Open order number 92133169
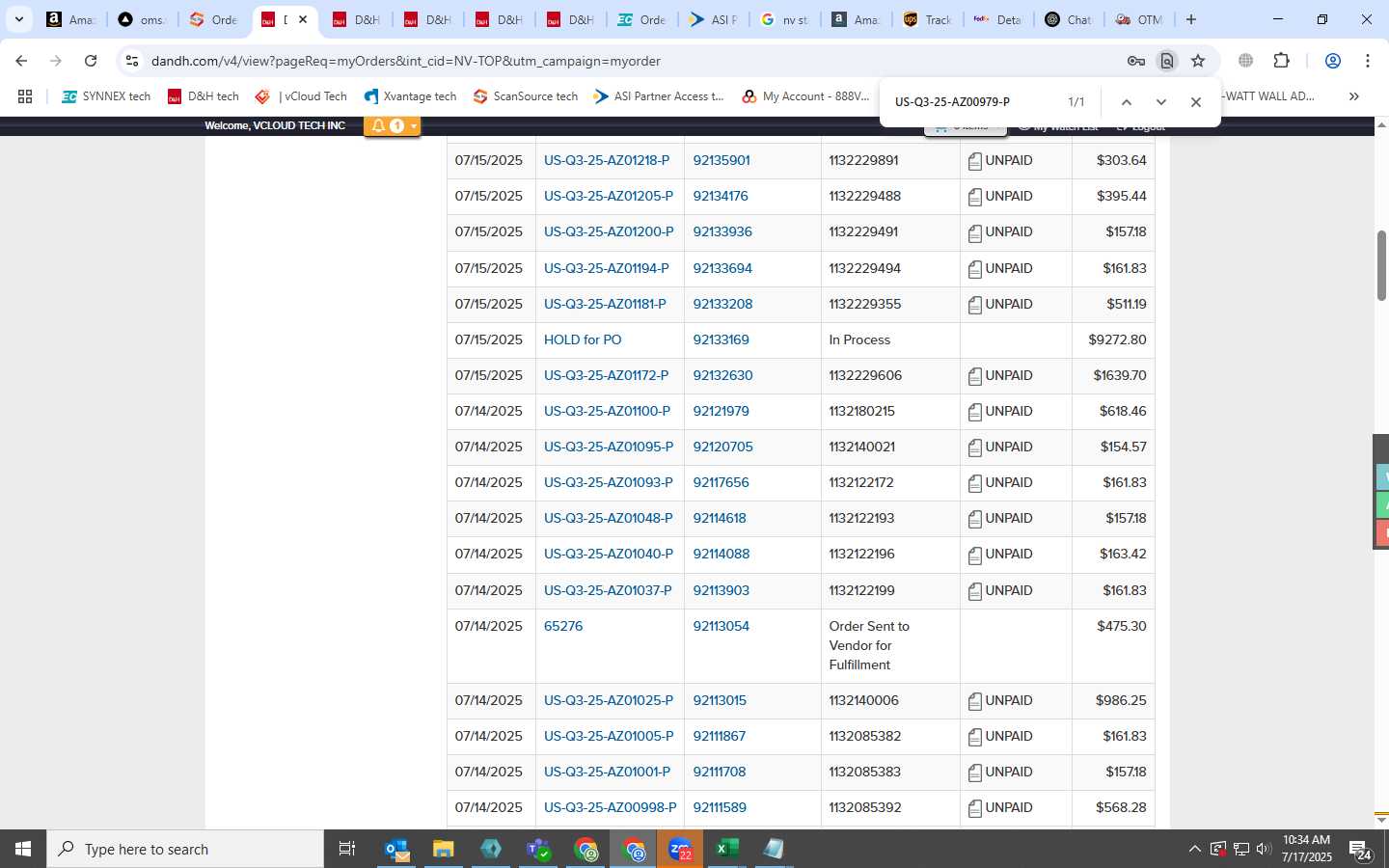 point(722,340)
